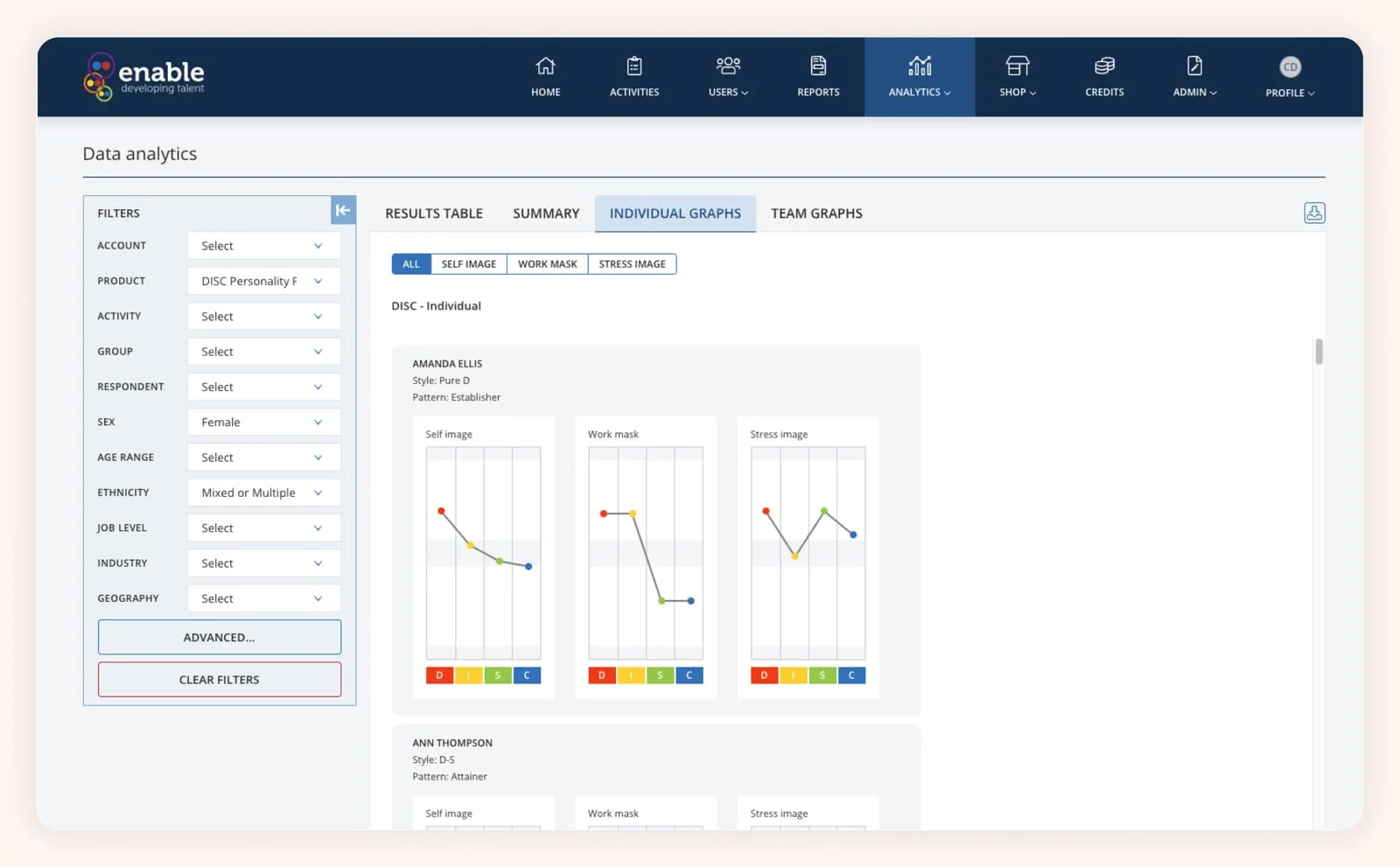Click Amanda Ellis Self image graph
Image resolution: width=1400 pixels, height=867 pixels.
(483, 553)
